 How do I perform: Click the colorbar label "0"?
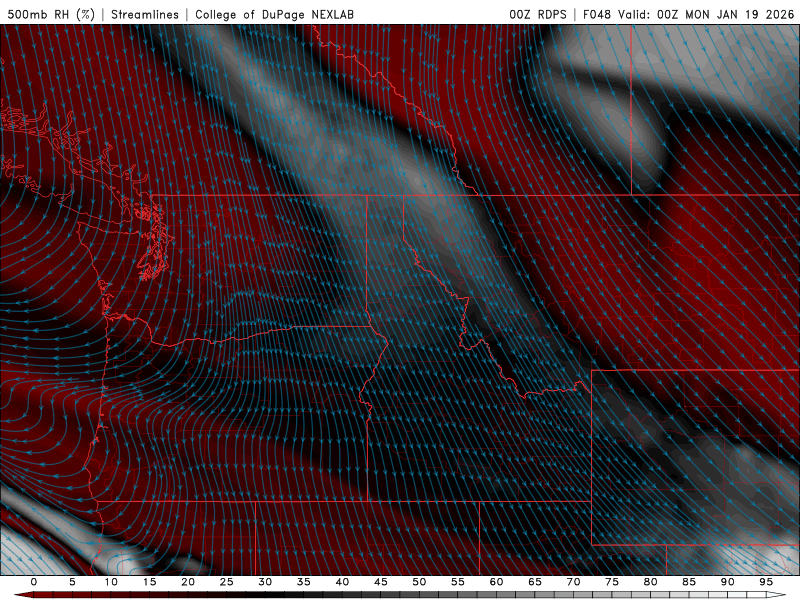click(34, 582)
